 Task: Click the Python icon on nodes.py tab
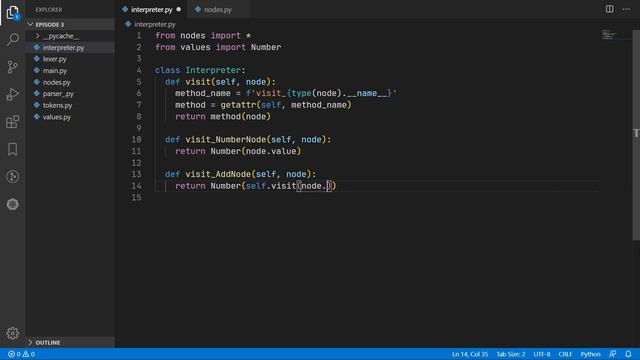click(x=198, y=9)
